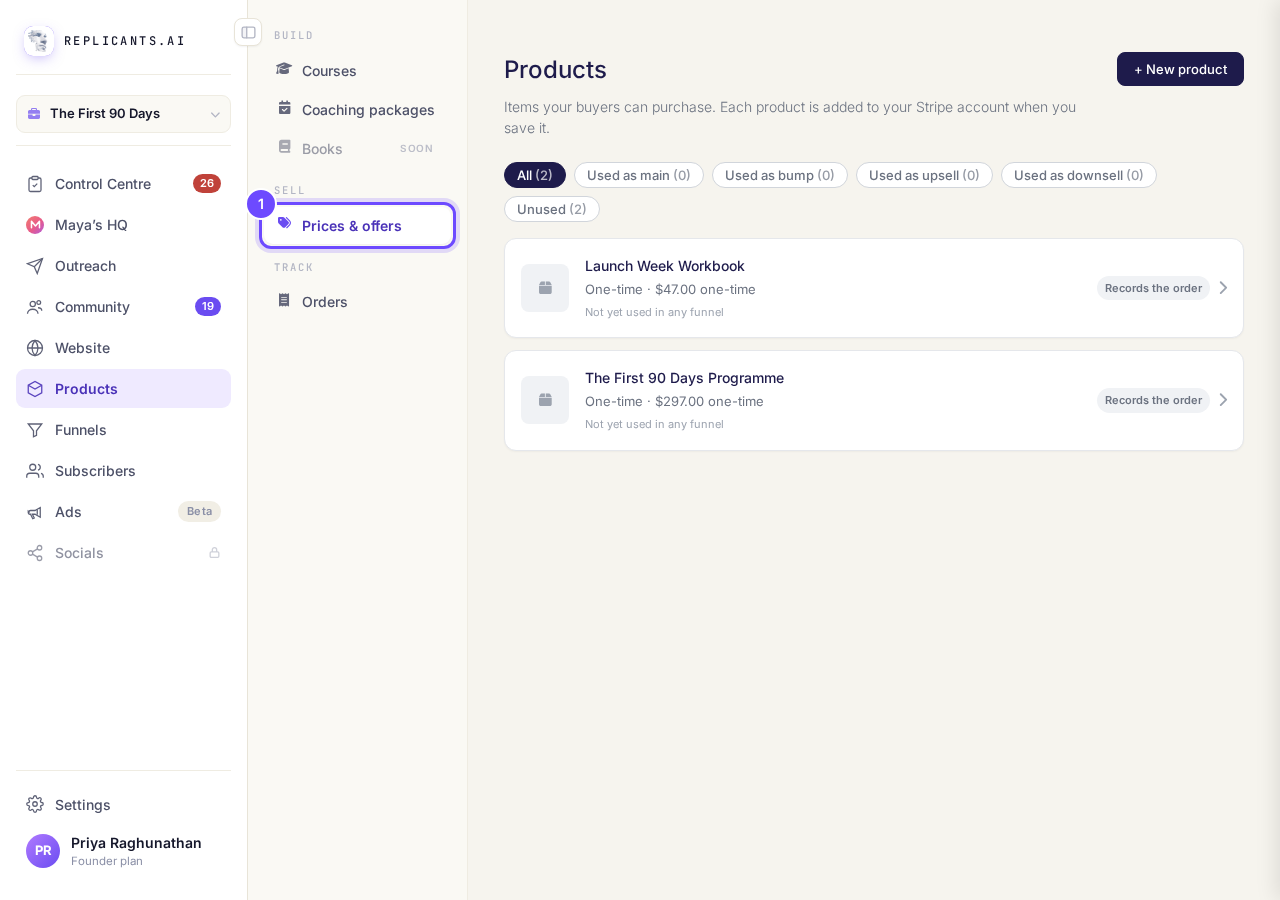
Task: Click Records the order badge on Programme
Action: (1153, 400)
